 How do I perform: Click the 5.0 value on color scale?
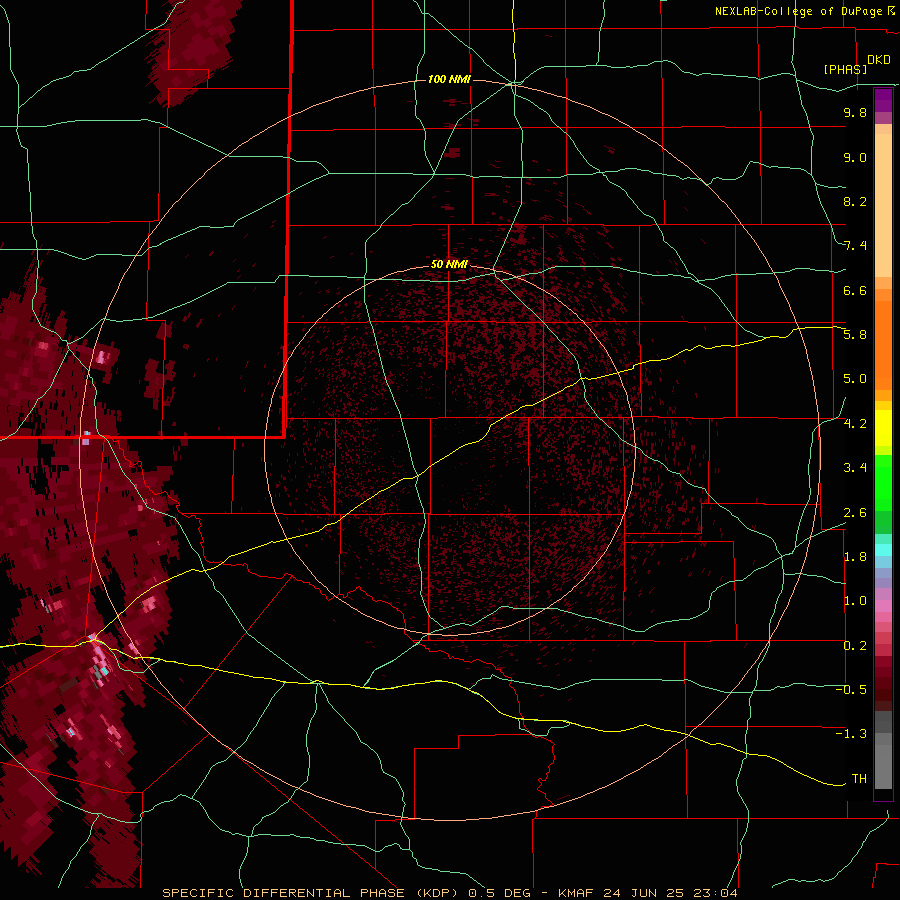(855, 379)
